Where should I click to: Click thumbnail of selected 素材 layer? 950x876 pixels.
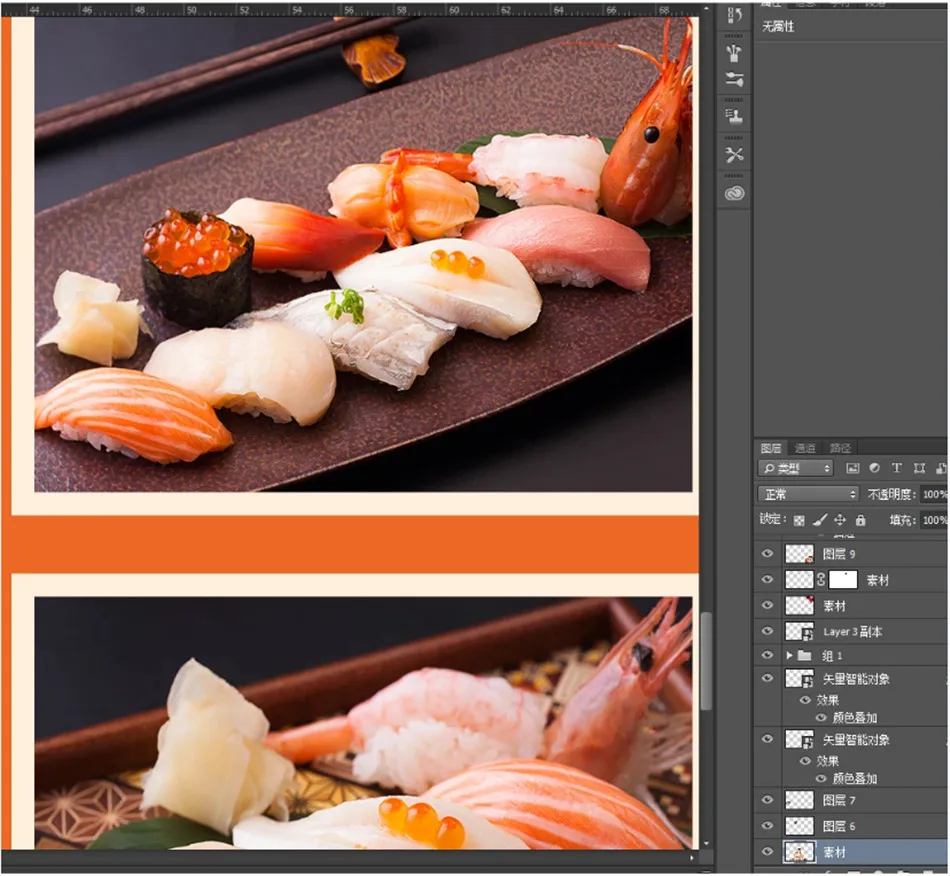click(x=799, y=852)
